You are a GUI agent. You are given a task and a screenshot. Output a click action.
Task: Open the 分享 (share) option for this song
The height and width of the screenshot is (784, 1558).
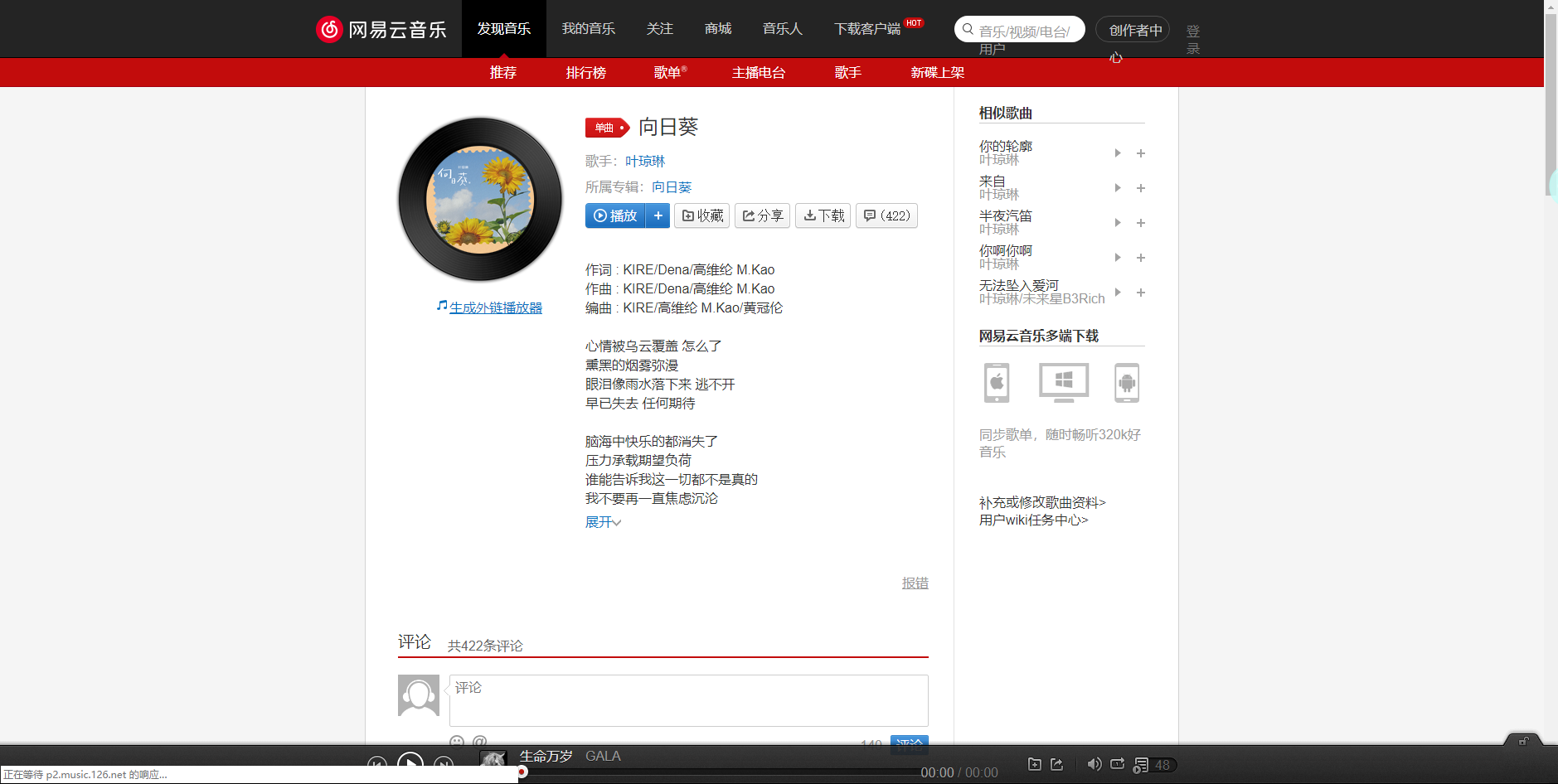(x=761, y=215)
